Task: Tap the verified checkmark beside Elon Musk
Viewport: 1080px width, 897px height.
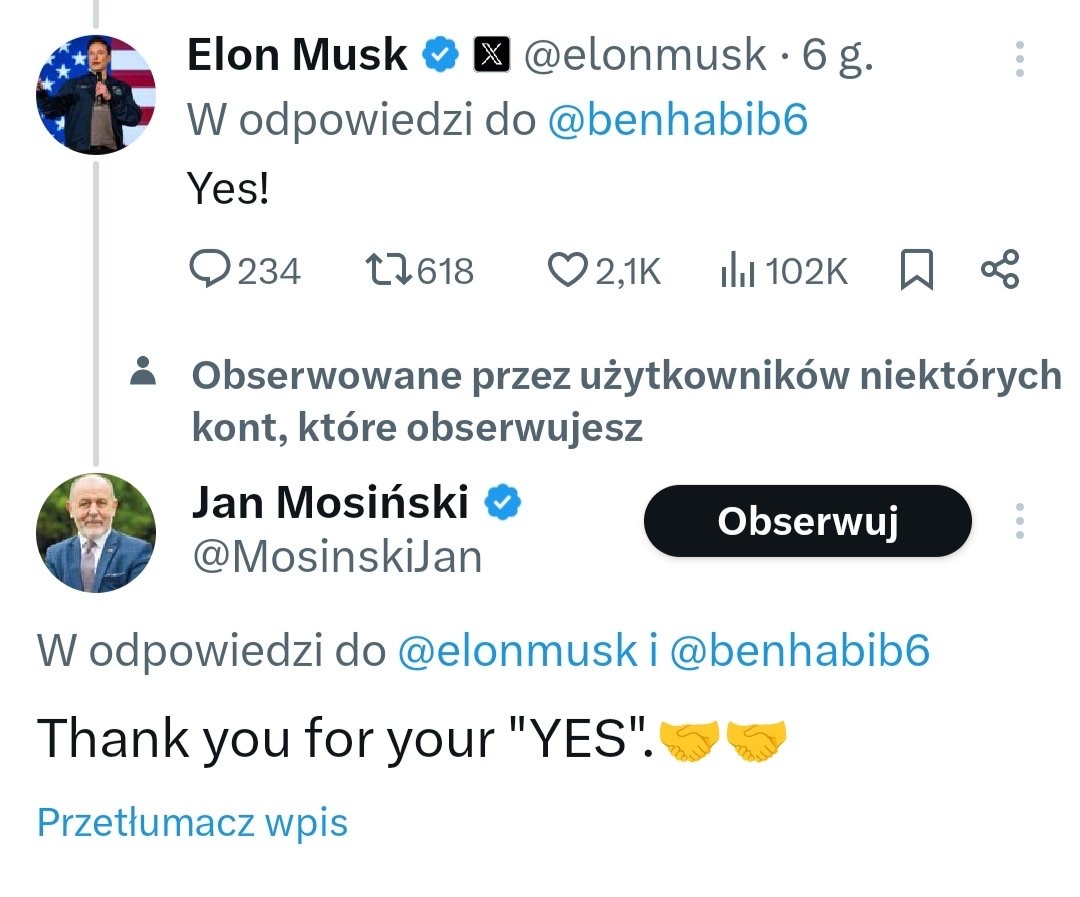Action: 439,56
